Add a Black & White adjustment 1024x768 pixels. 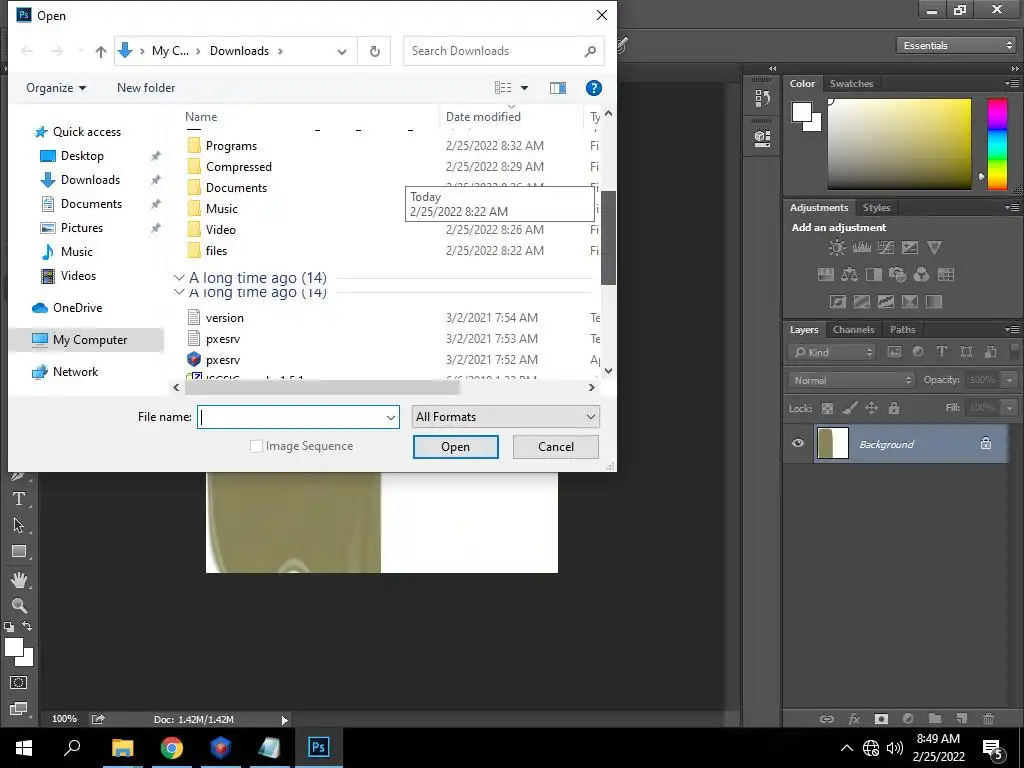tap(874, 274)
